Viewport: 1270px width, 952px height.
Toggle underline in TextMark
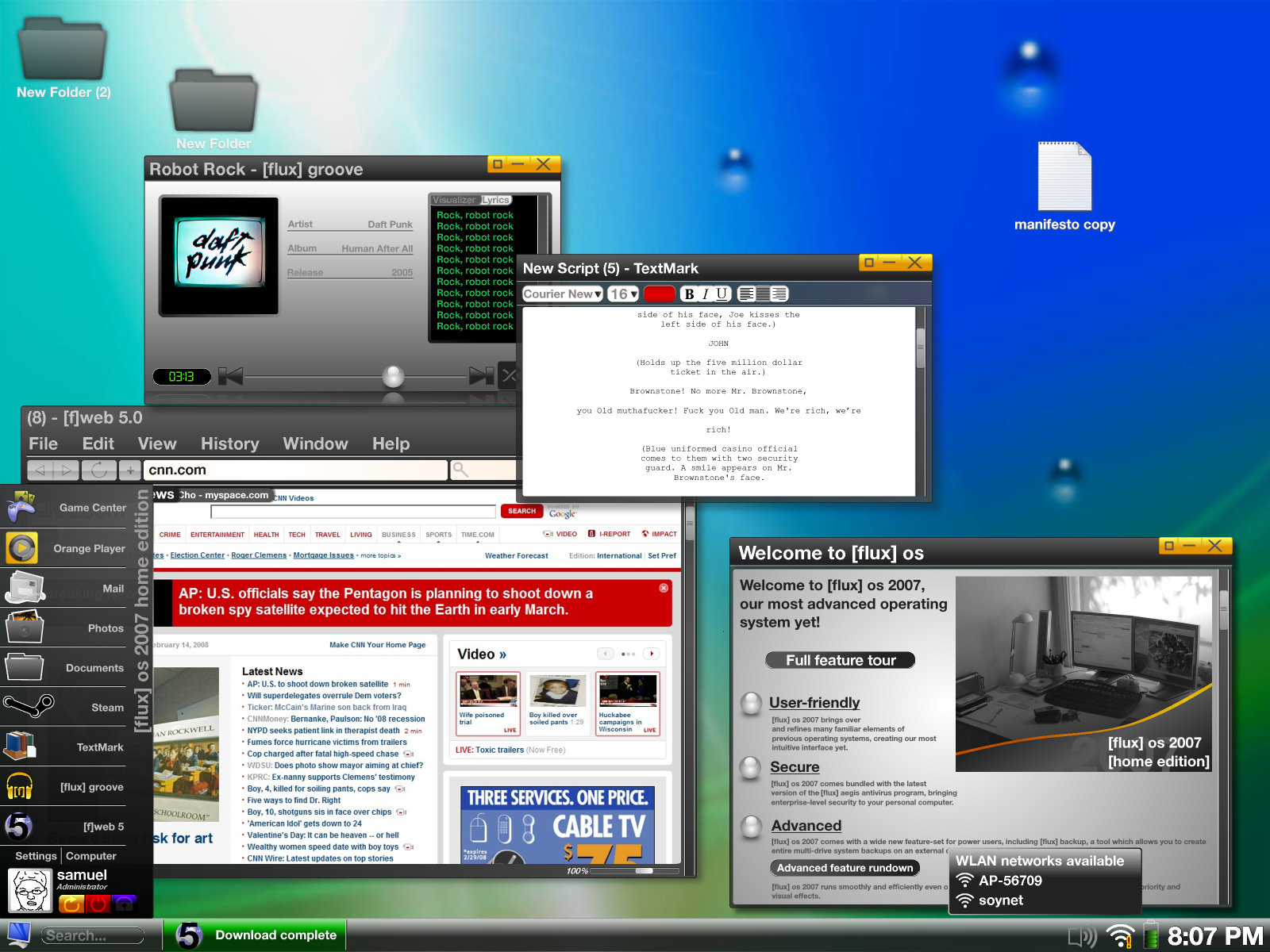[722, 294]
